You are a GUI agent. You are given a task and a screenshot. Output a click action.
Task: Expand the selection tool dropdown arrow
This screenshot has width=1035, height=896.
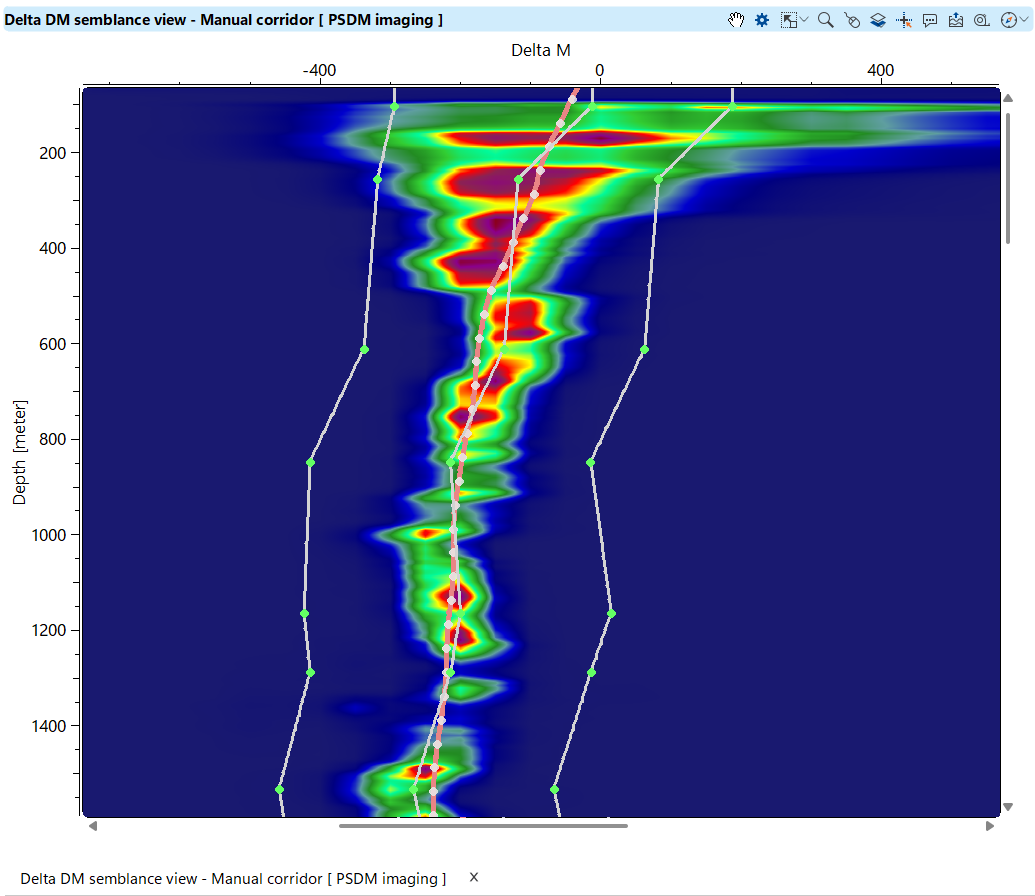click(804, 20)
